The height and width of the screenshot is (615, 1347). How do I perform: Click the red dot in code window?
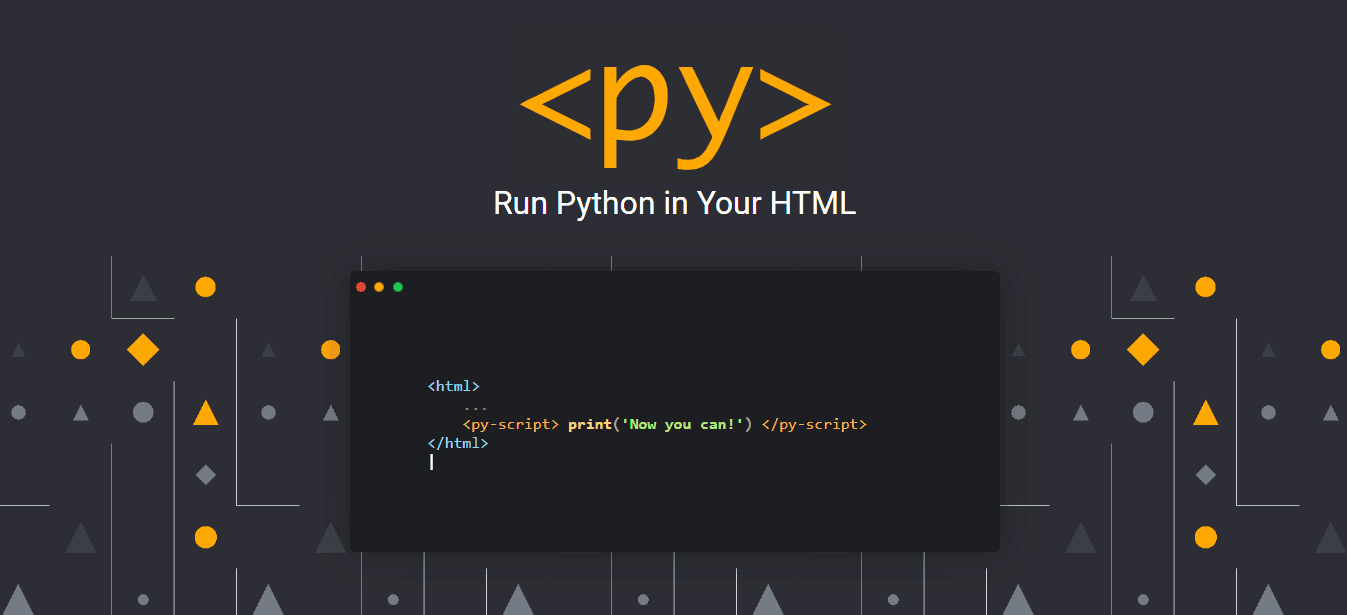coord(361,287)
